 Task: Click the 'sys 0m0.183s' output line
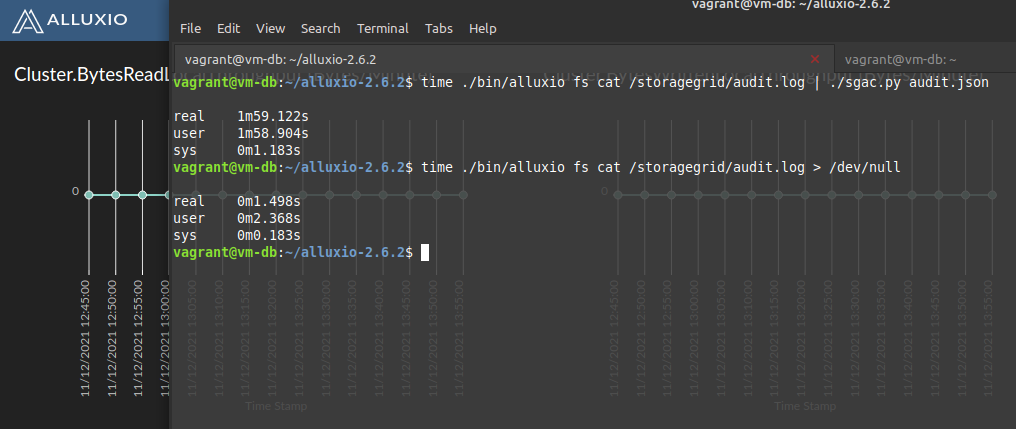click(x=237, y=235)
